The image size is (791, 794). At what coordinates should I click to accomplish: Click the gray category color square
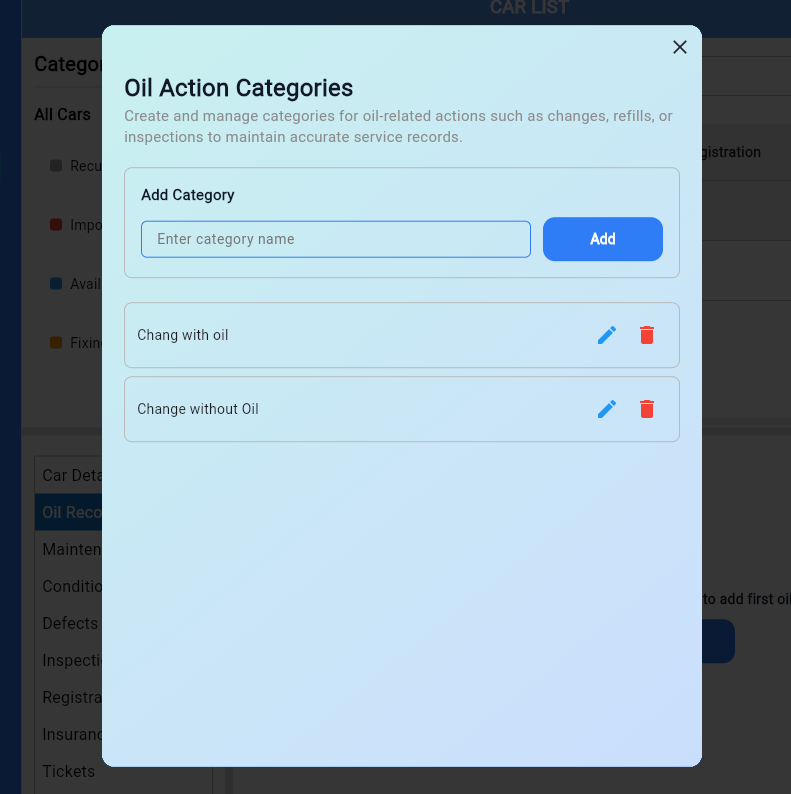coord(56,165)
